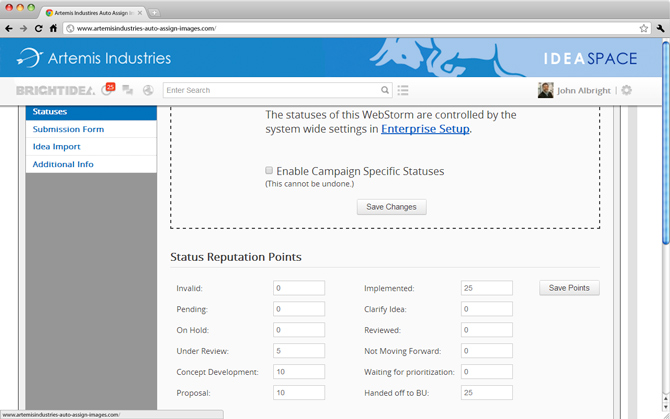This screenshot has height=419, width=670.
Task: Open the list view icon beside search
Action: [403, 90]
